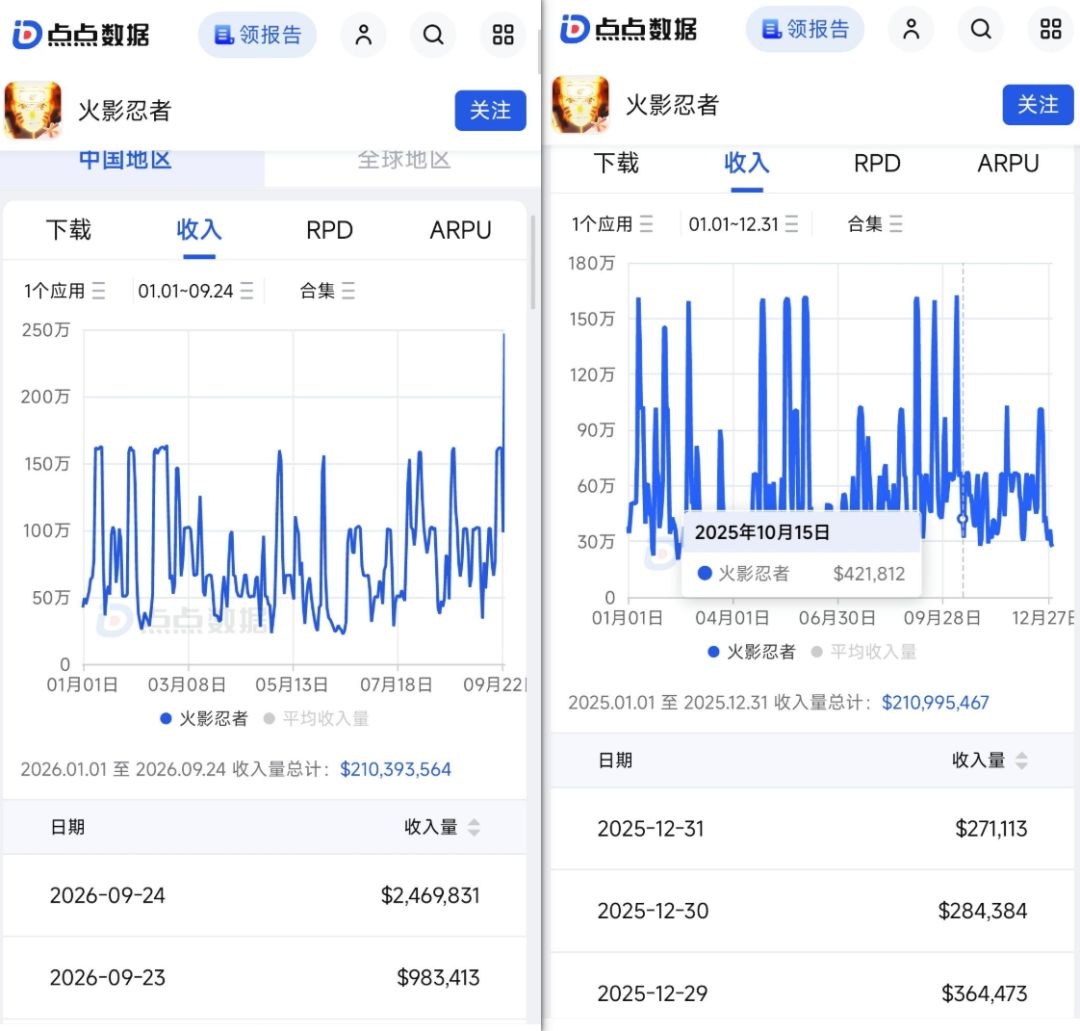
Task: Click total revenue $210,393,564
Action: click(x=395, y=769)
